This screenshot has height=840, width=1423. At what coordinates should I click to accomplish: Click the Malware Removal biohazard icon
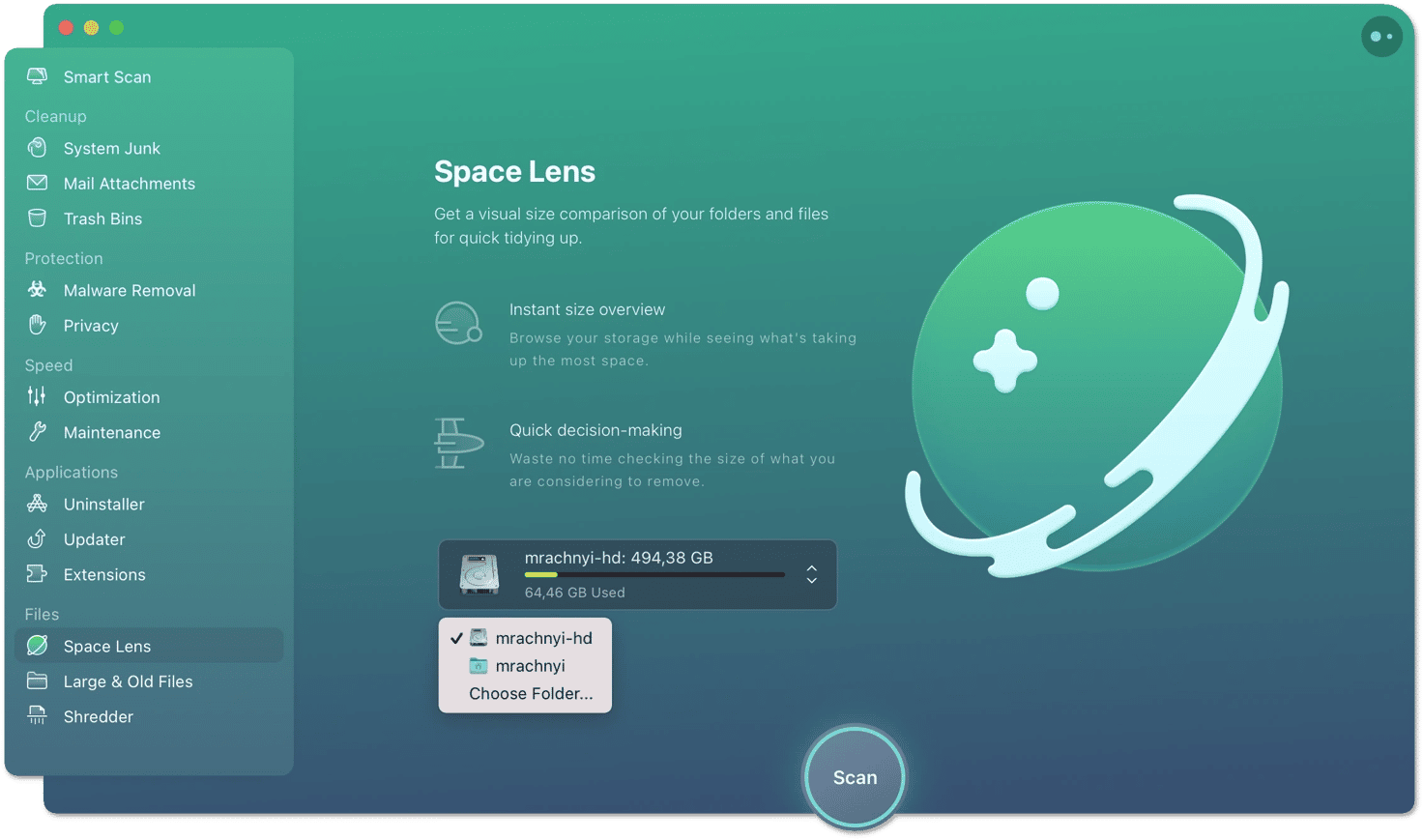pos(37,290)
